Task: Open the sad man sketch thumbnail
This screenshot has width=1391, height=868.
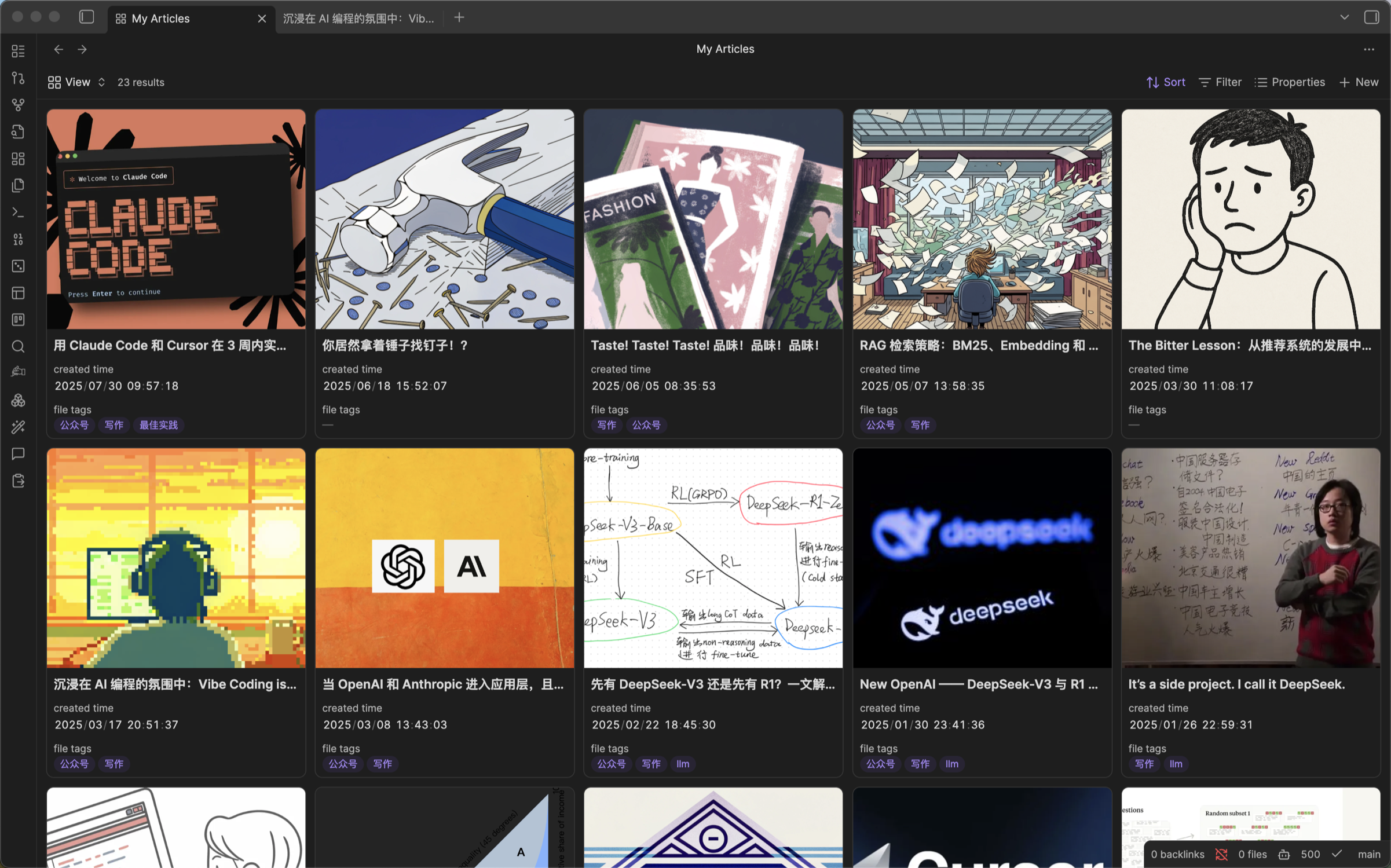Action: pos(1251,219)
